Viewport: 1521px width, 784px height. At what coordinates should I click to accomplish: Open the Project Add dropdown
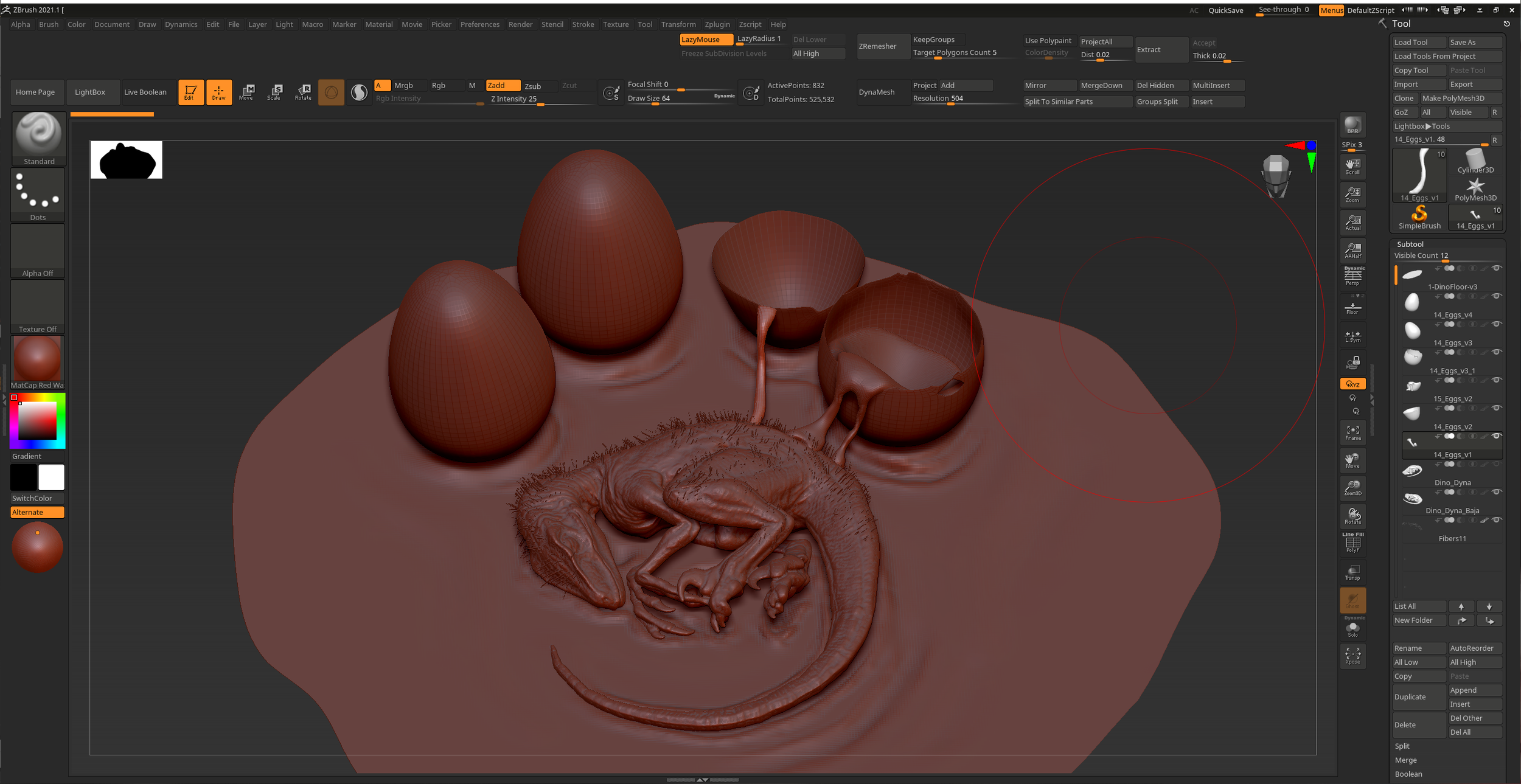(967, 85)
